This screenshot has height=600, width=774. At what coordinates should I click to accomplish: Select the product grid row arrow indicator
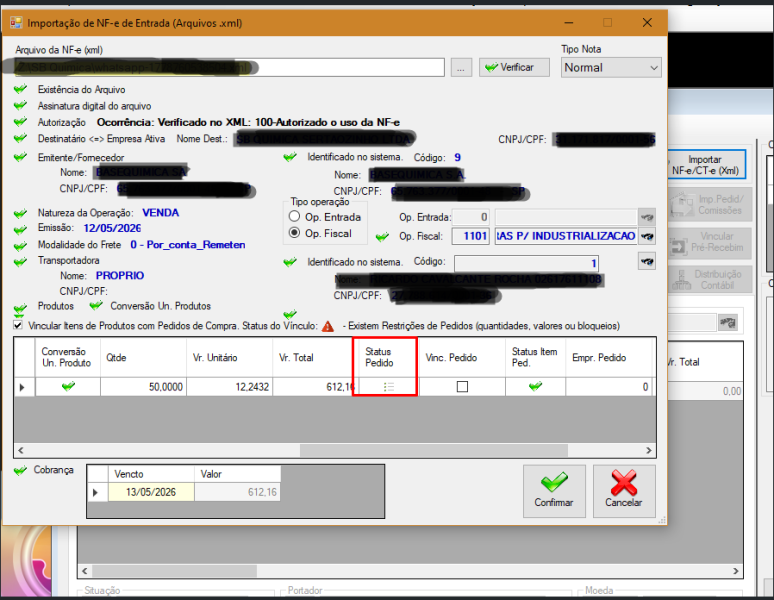[x=22, y=387]
